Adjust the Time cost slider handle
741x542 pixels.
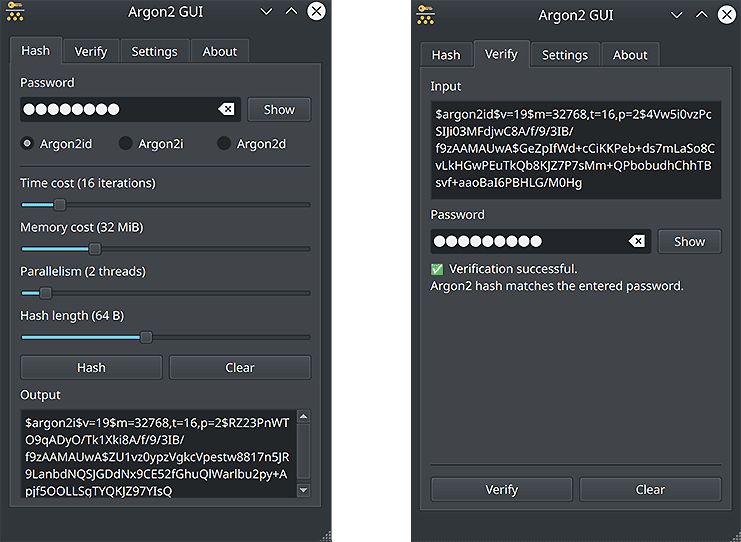point(60,205)
